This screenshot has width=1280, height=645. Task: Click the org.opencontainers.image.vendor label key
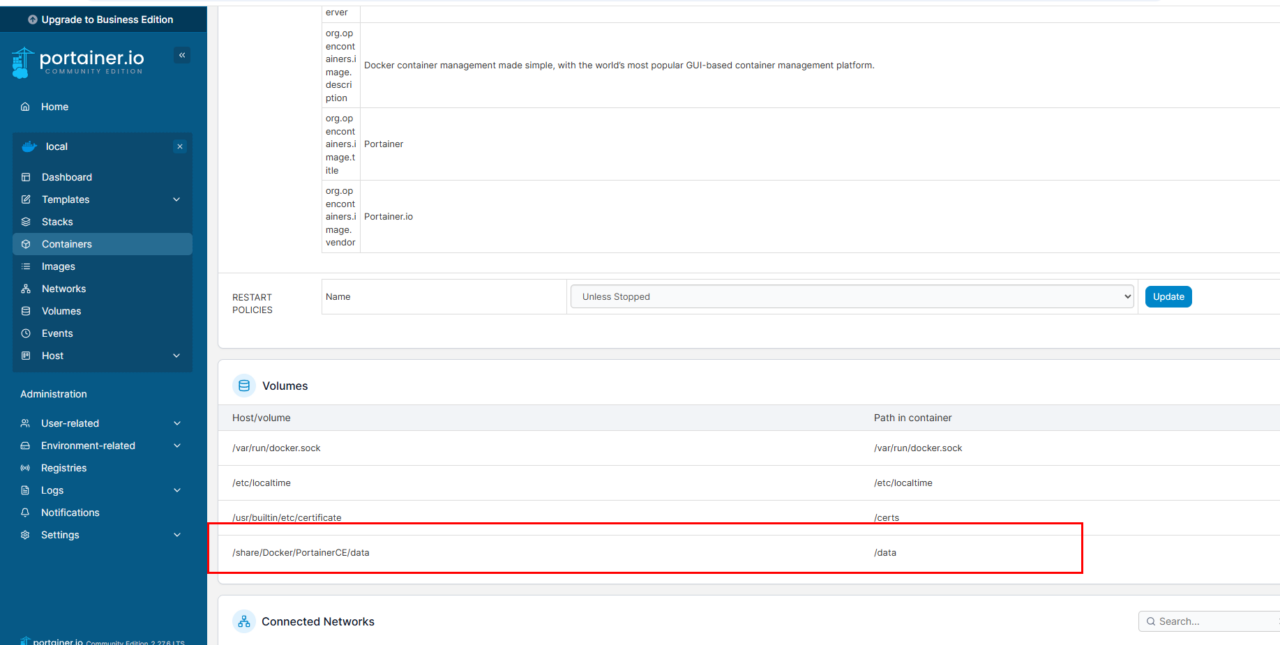pyautogui.click(x=340, y=216)
